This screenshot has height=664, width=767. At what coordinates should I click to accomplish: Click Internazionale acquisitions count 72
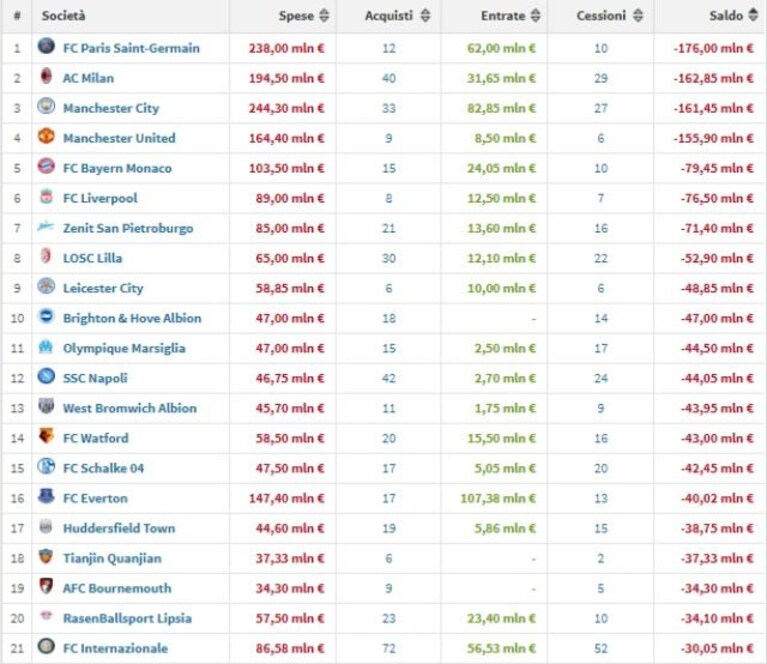click(389, 648)
